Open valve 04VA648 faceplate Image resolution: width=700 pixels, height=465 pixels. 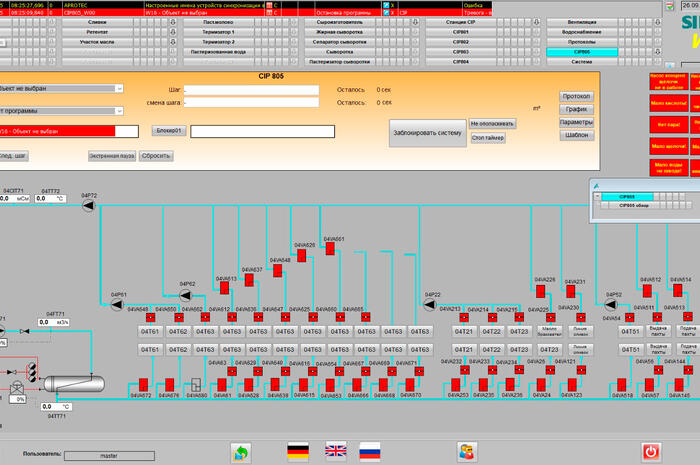(x=277, y=270)
